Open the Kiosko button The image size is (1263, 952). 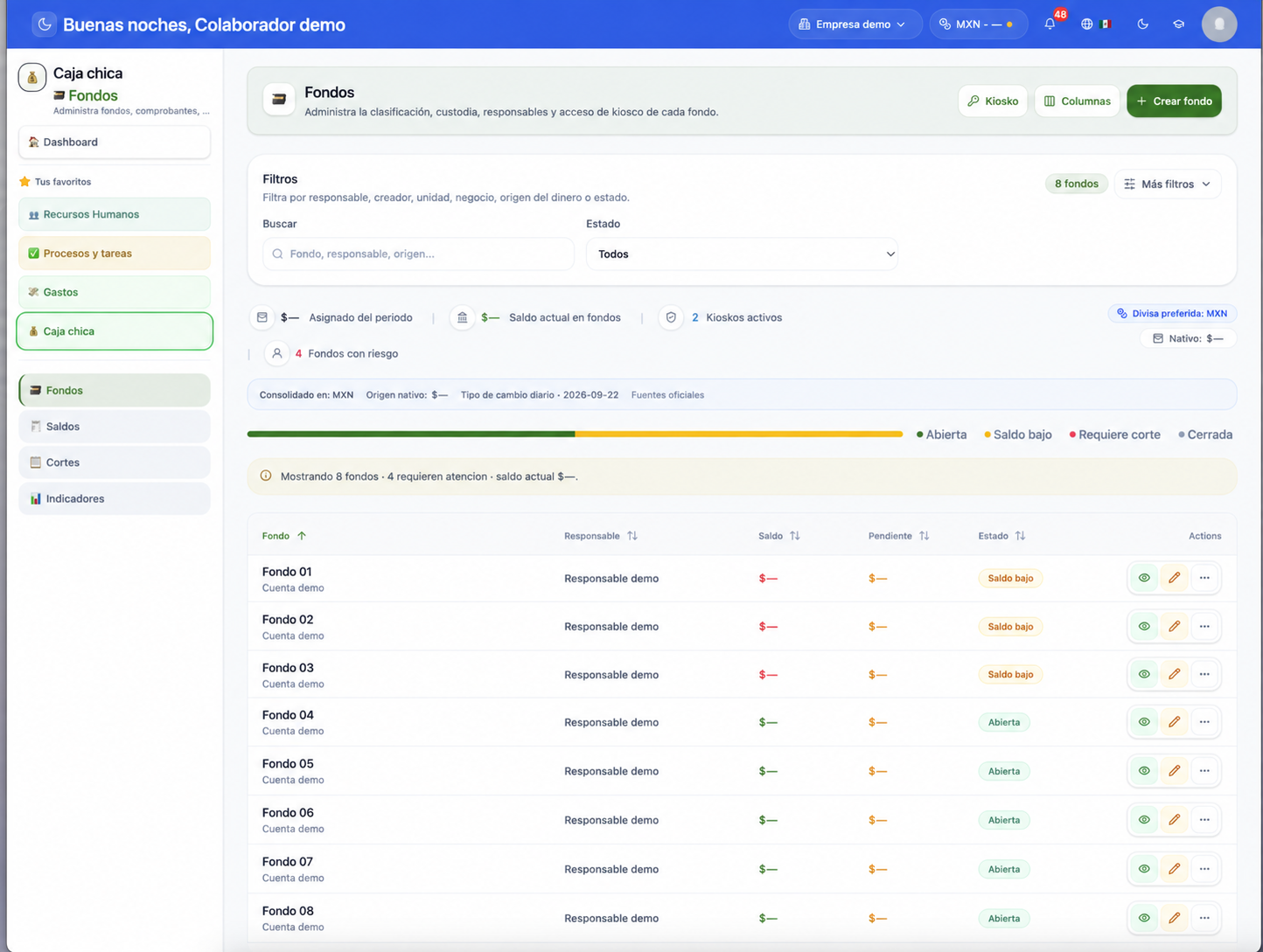click(x=993, y=101)
